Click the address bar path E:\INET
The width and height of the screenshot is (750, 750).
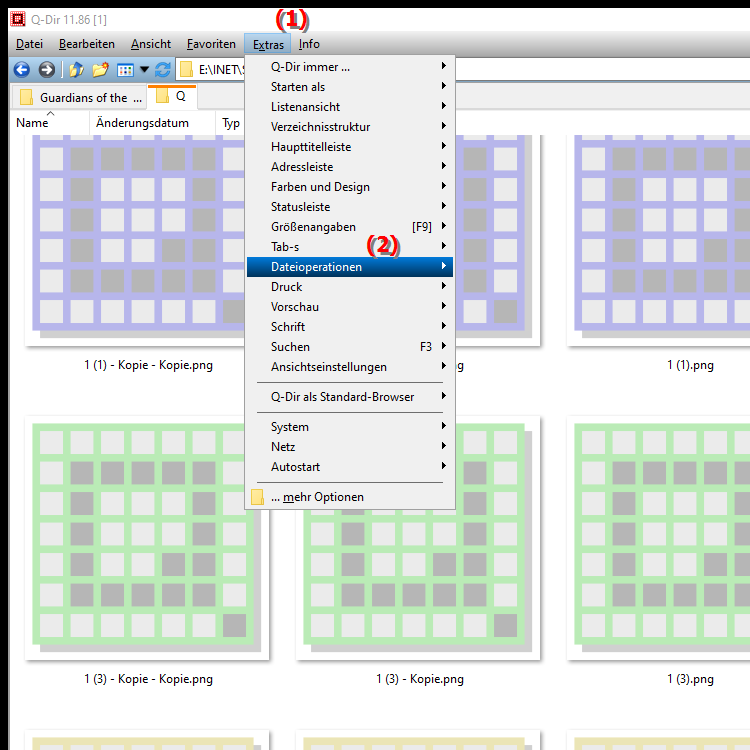tap(221, 70)
